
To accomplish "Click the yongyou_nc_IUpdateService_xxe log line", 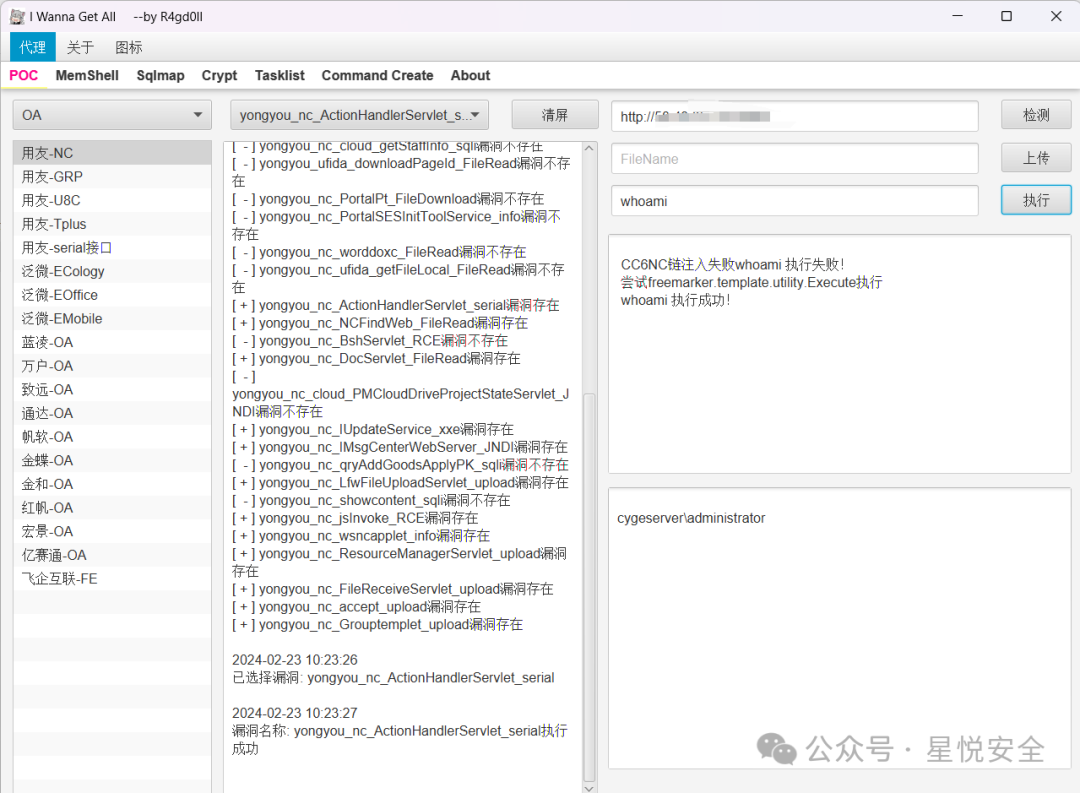I will coord(373,430).
